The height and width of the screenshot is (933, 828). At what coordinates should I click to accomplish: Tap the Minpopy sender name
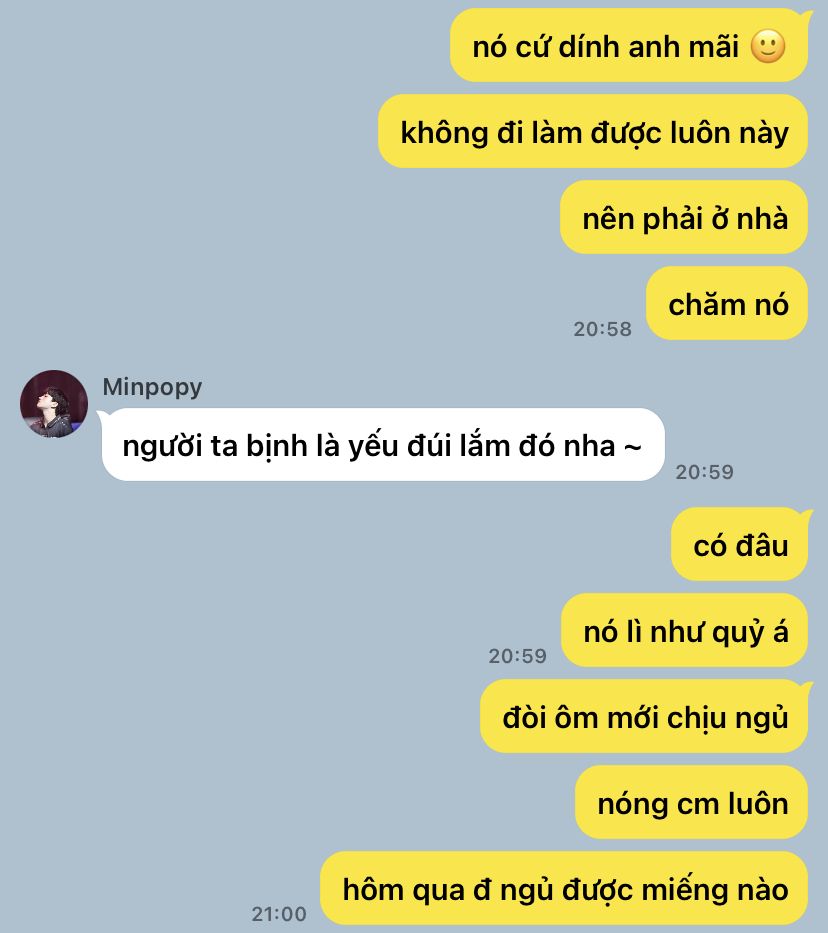[152, 387]
